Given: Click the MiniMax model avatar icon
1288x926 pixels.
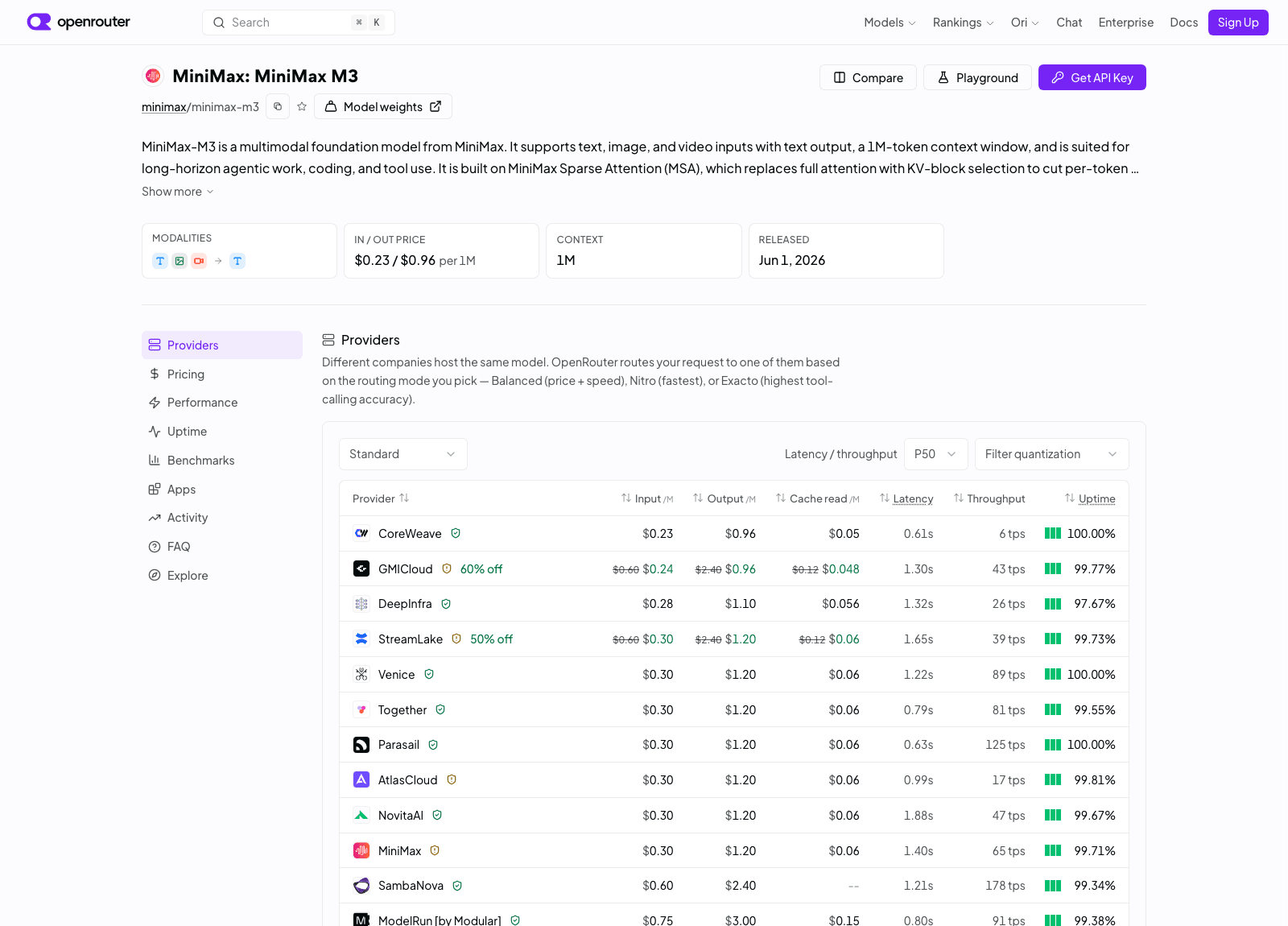Looking at the screenshot, I should (x=153, y=76).
